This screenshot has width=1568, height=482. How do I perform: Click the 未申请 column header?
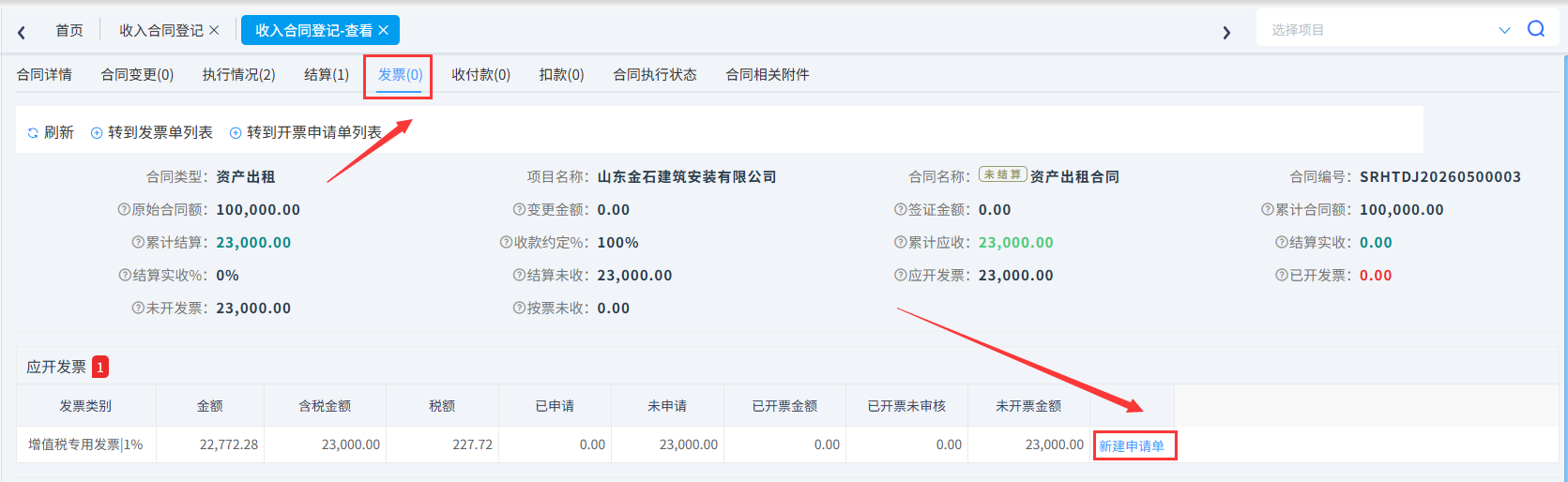(x=667, y=406)
